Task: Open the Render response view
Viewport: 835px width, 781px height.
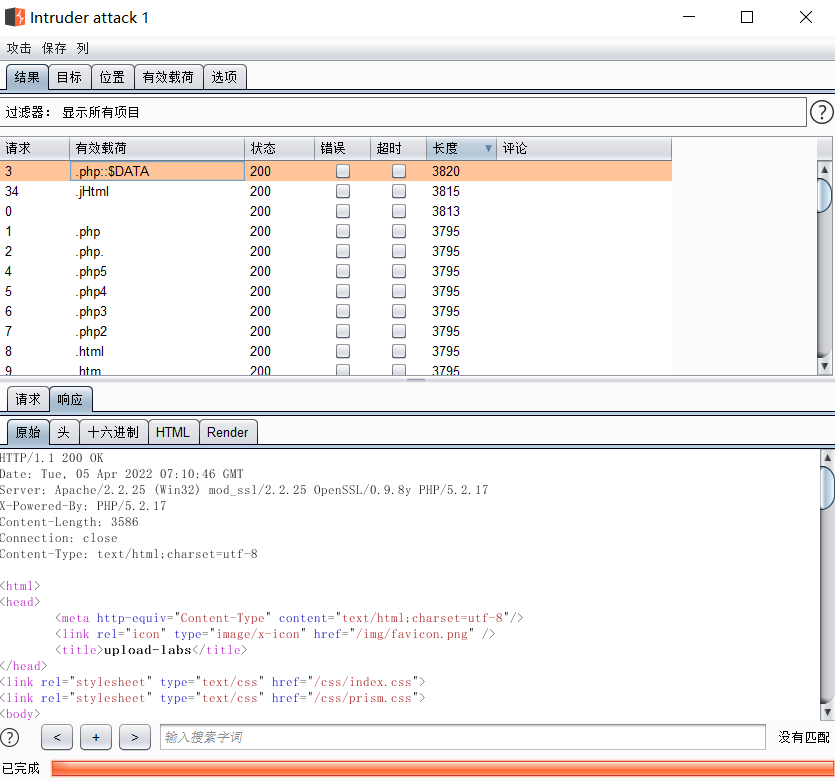Action: coord(228,432)
